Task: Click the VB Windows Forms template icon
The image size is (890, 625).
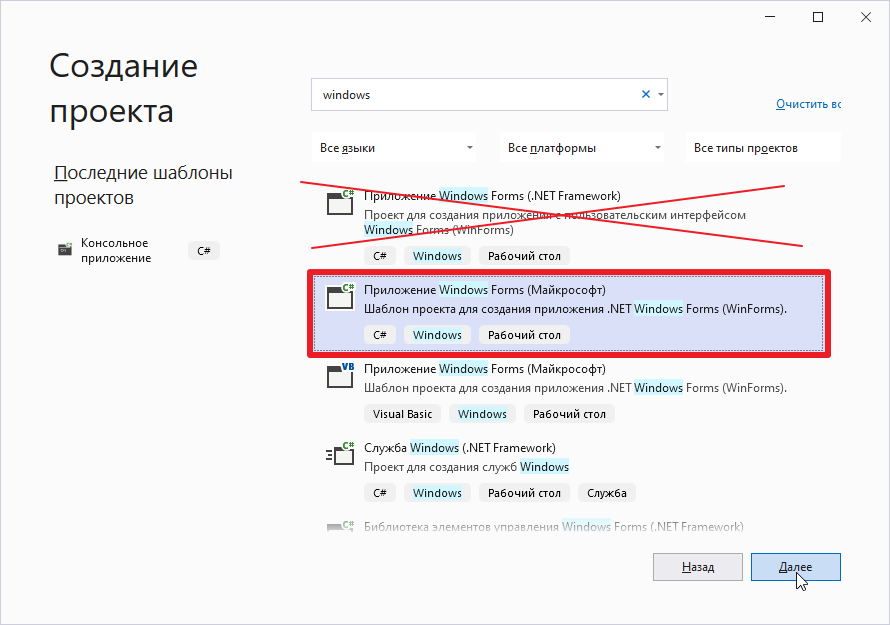Action: pos(341,375)
